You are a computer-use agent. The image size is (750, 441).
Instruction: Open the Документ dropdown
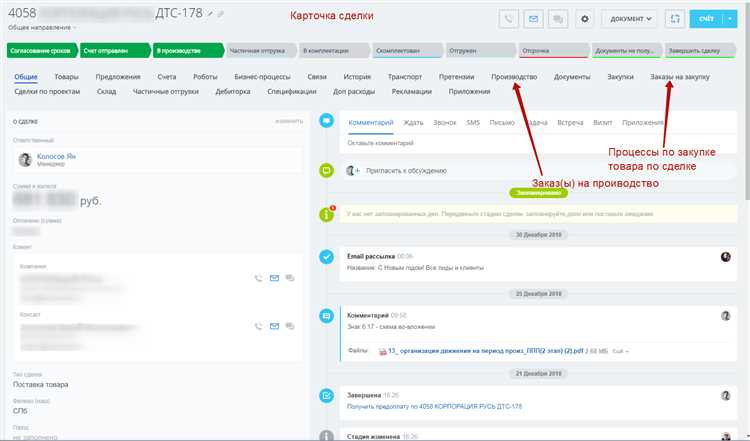click(629, 19)
